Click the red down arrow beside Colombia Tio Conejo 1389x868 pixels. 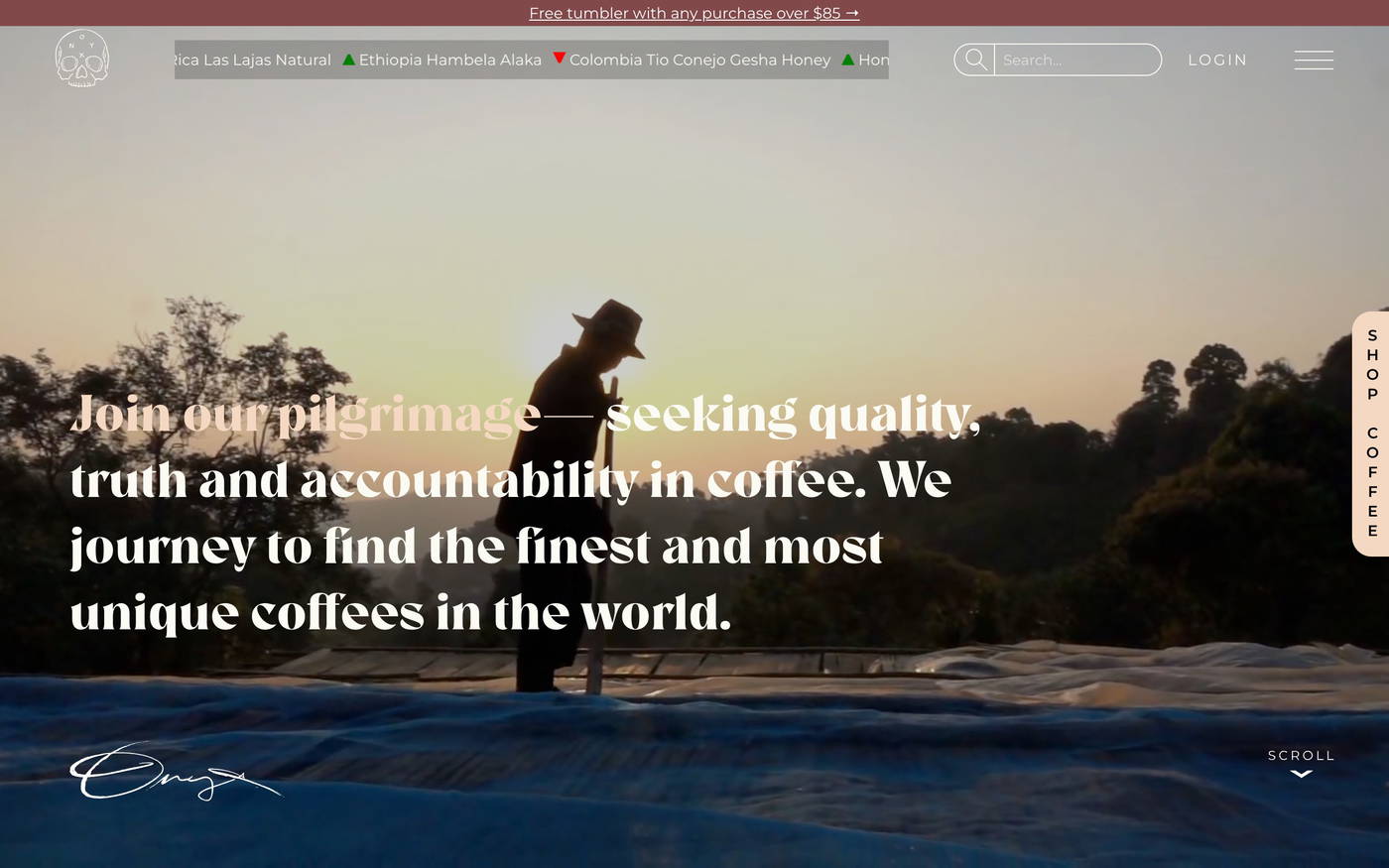pyautogui.click(x=559, y=59)
